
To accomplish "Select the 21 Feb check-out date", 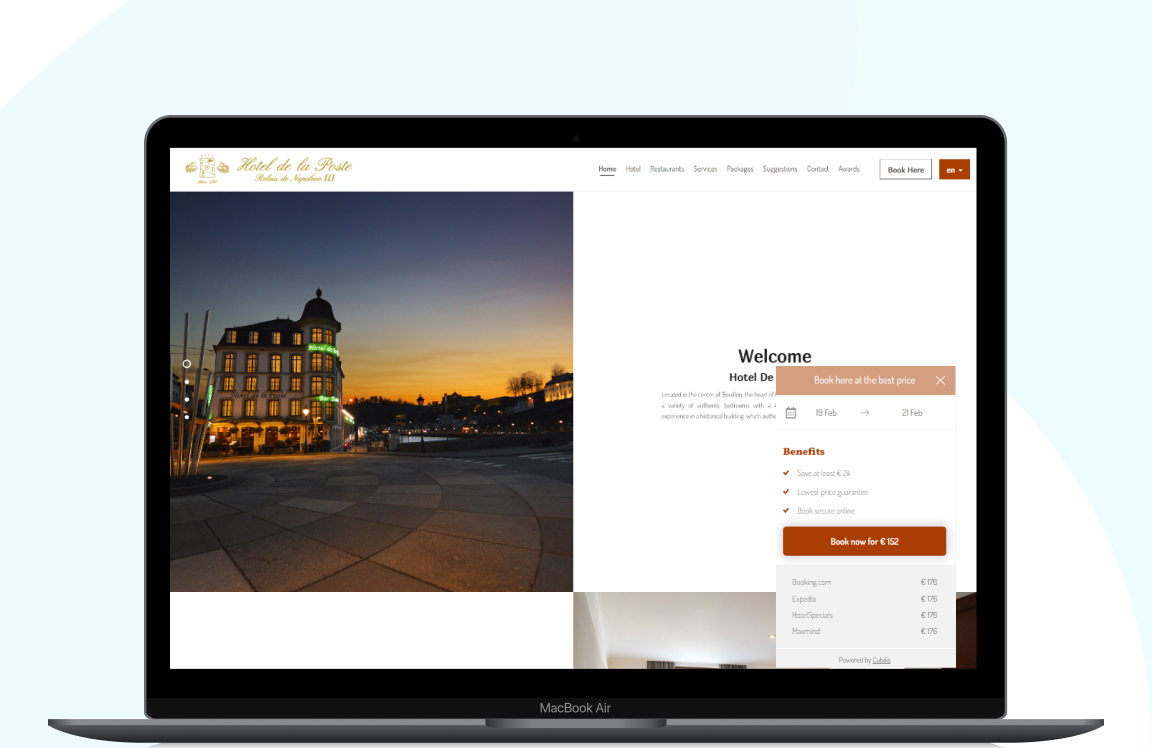I will click(x=912, y=413).
